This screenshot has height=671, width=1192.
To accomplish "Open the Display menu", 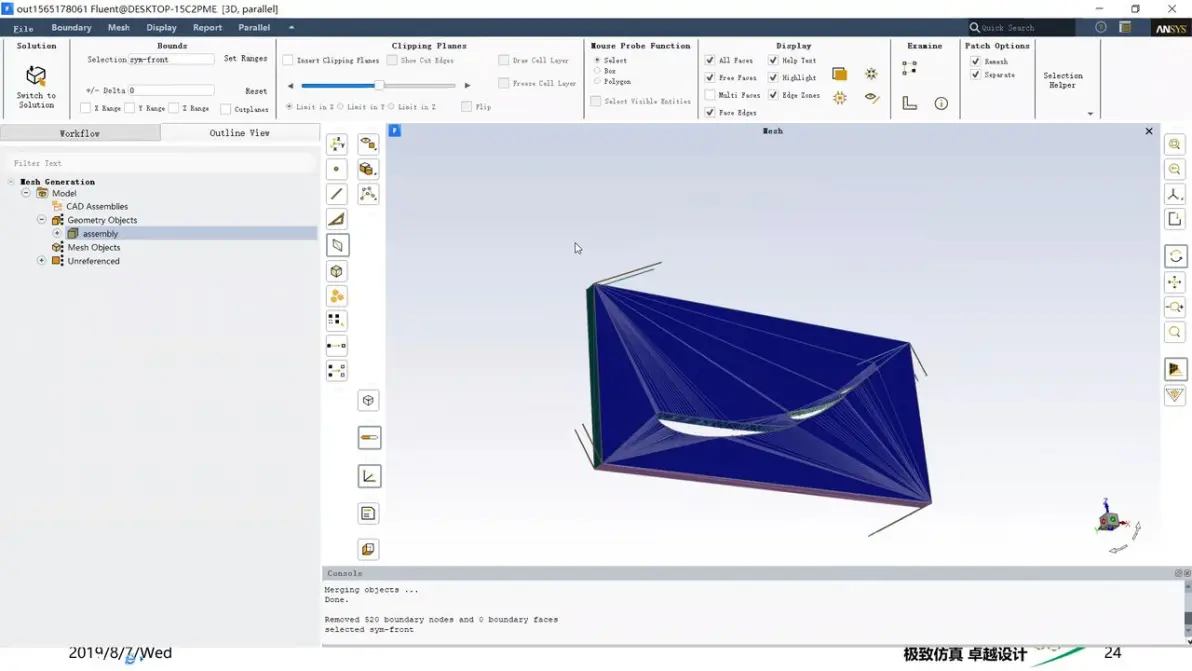I will pos(161,27).
